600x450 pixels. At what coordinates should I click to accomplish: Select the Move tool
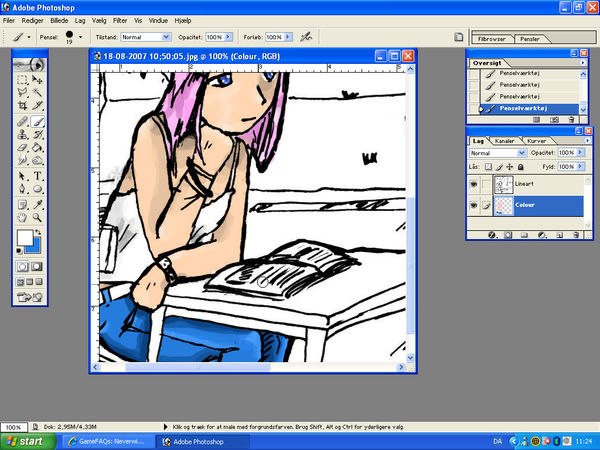coord(37,80)
